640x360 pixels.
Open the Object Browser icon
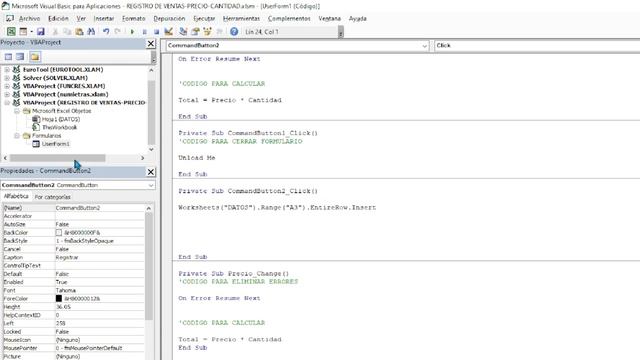tap(207, 31)
